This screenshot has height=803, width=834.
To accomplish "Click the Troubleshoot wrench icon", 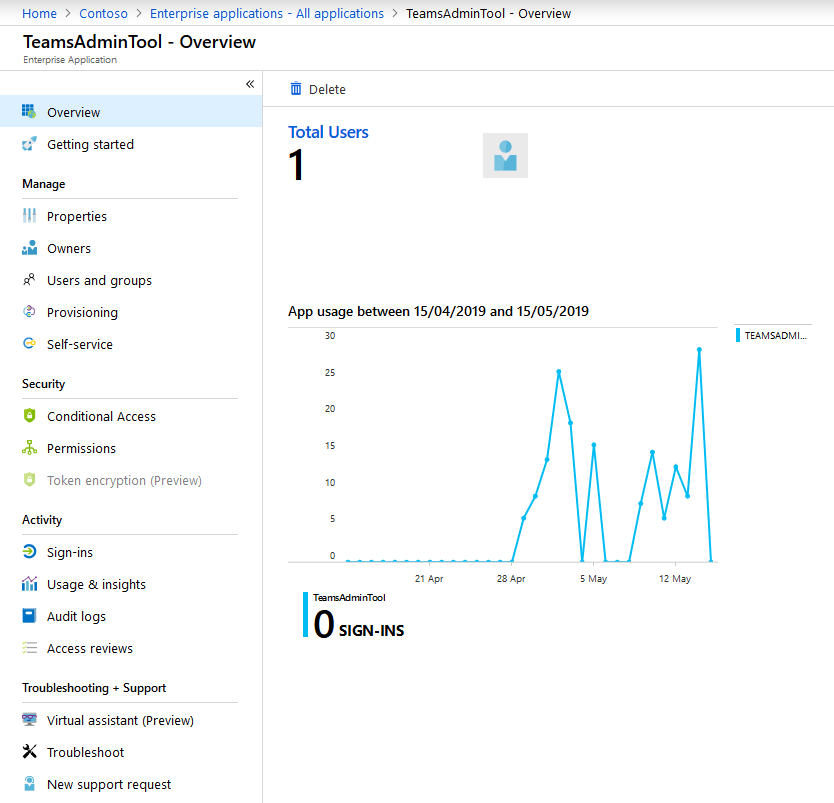I will pos(29,751).
